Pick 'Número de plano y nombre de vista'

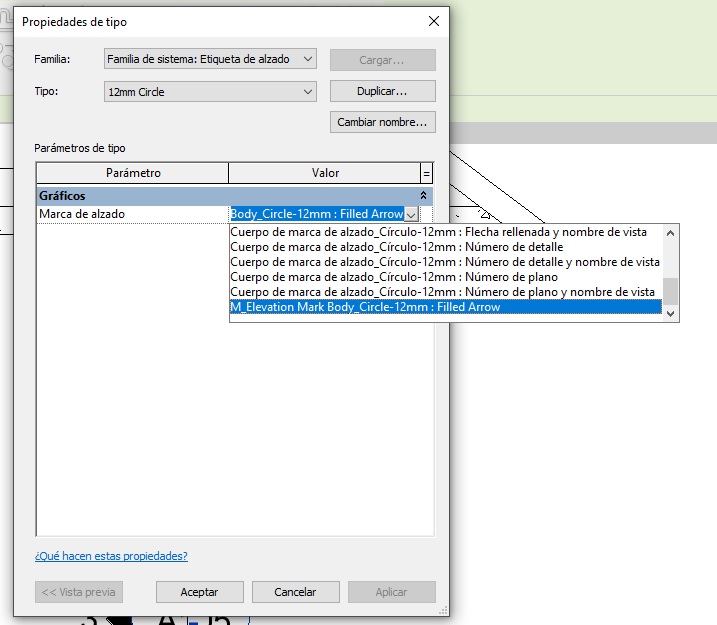(x=442, y=292)
